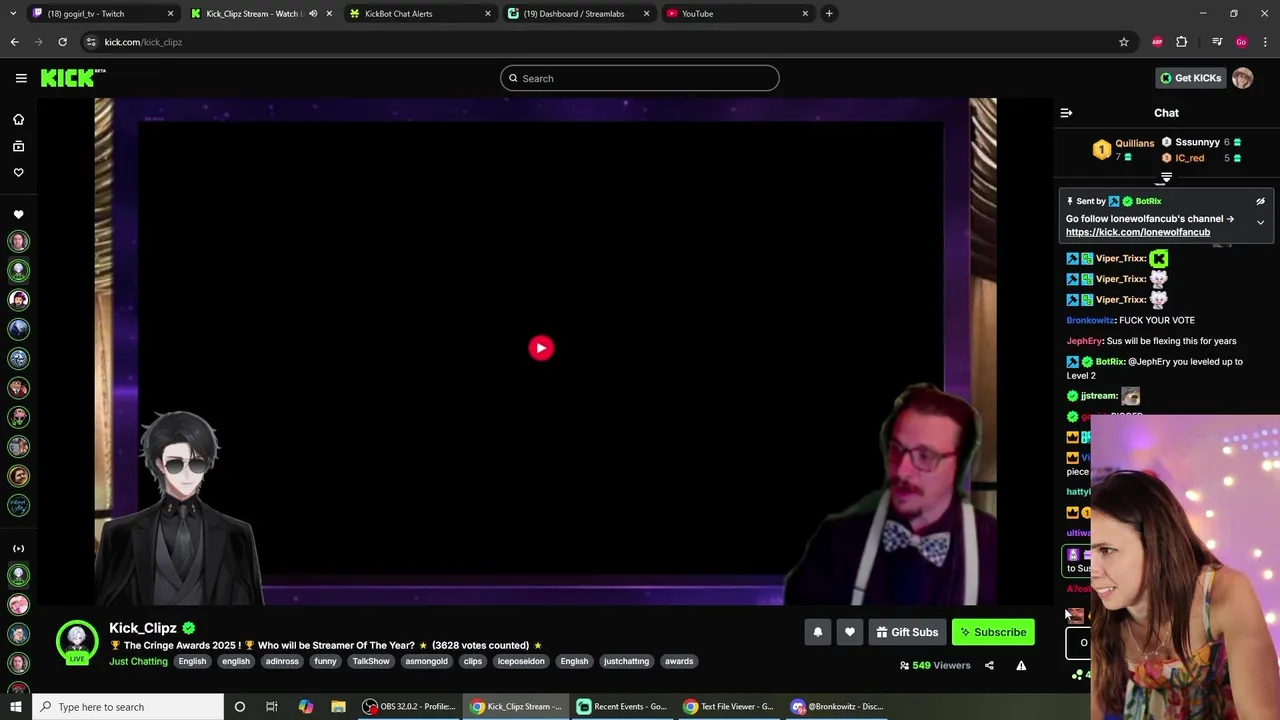
Task: View site information icon in address bar
Action: 91,42
